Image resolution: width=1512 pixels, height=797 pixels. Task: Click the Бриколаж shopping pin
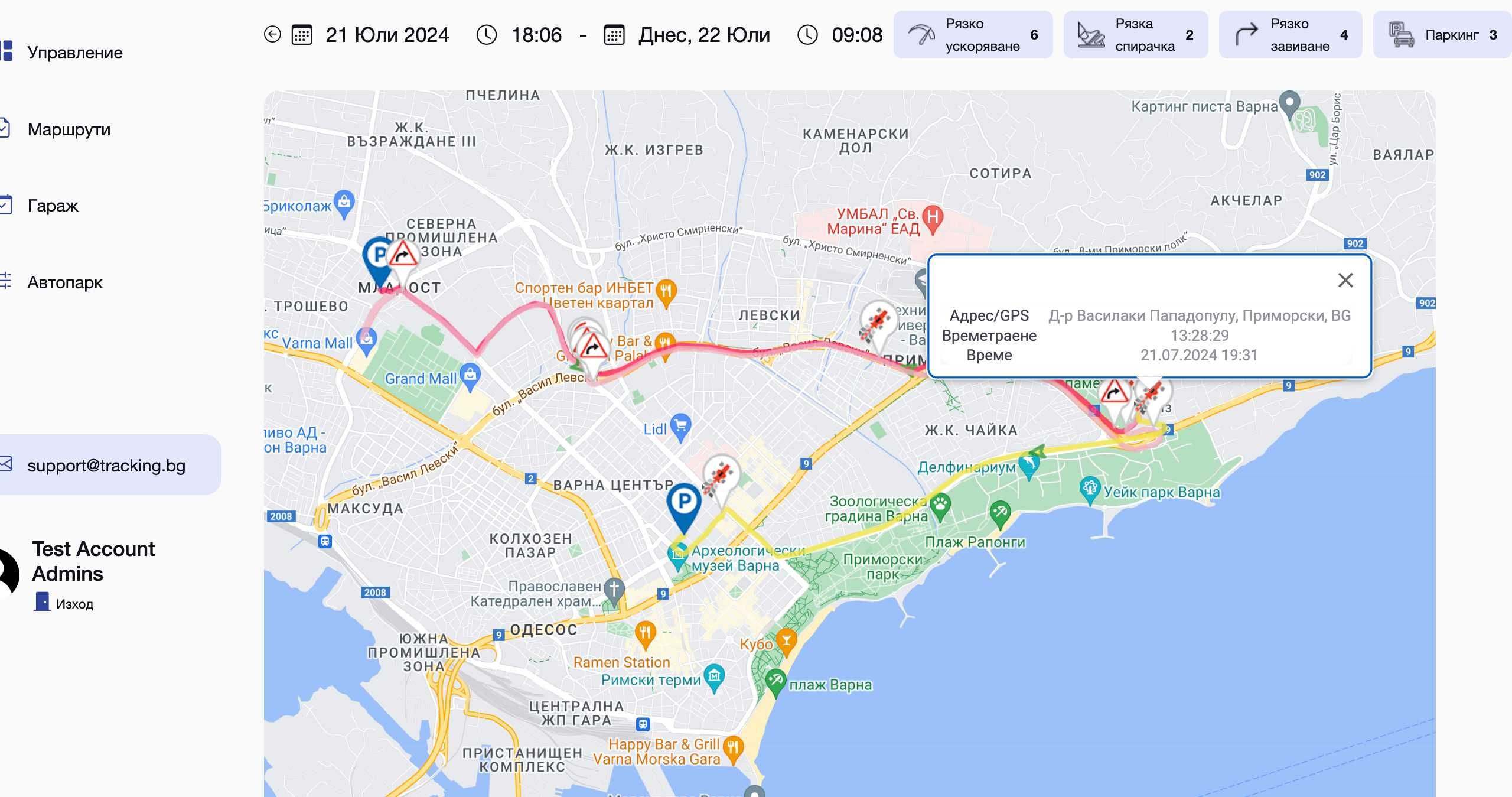coord(344,204)
